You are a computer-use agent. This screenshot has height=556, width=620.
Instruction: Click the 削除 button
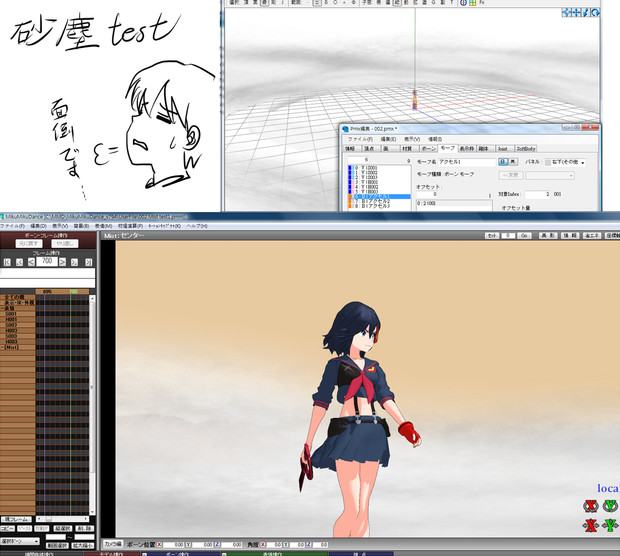pos(83,529)
